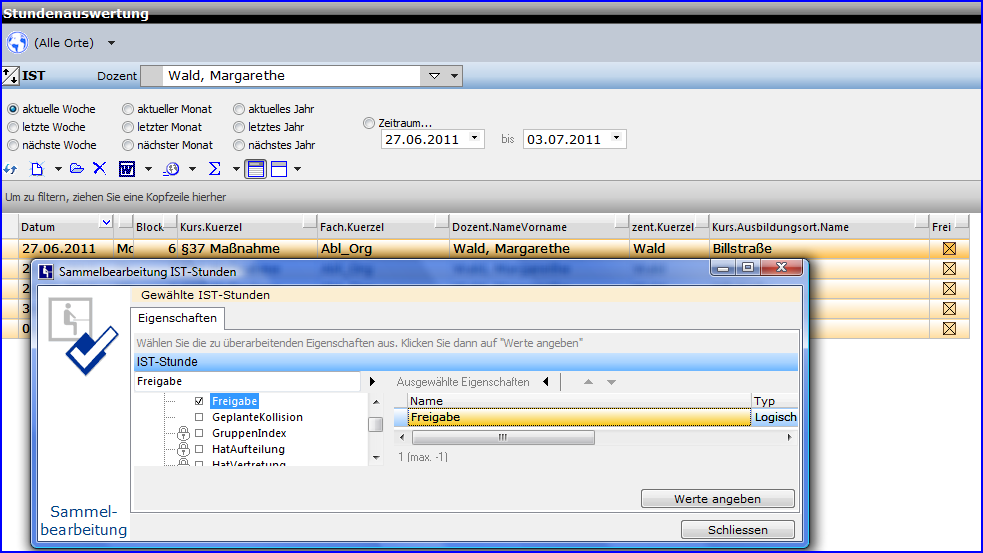Click the left arrow beside Ausgewählte Eigenschaften
The height and width of the screenshot is (553, 983).
546,382
